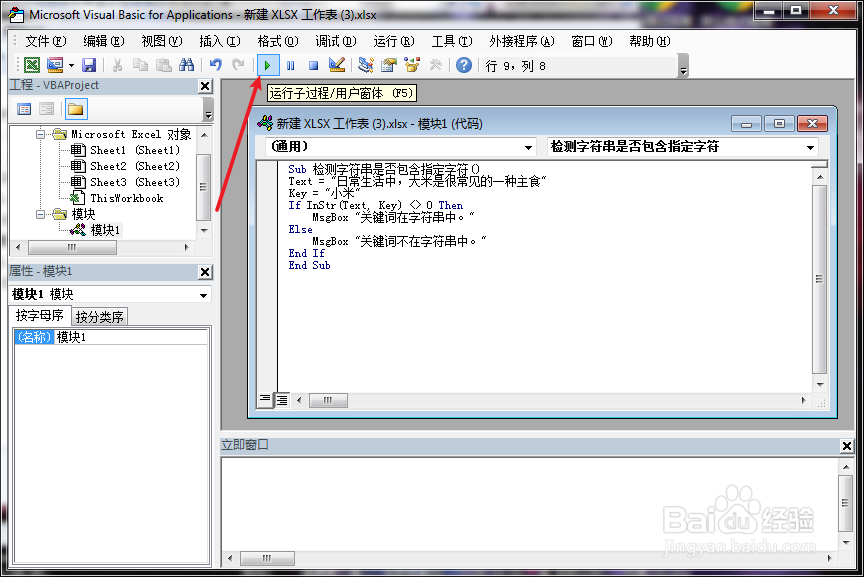Click Insert UserForm toolbar icon
864x577 pixels.
click(x=55, y=65)
